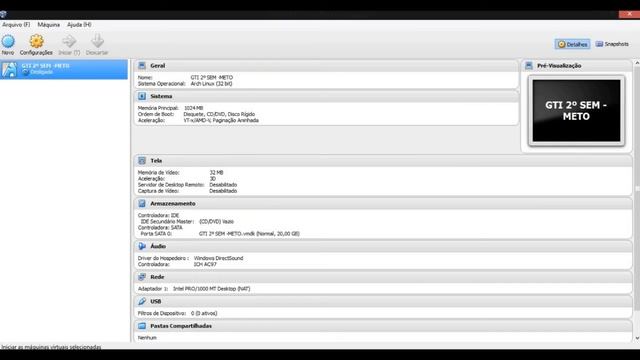Image resolution: width=640 pixels, height=360 pixels.
Task: Open the USB section header link
Action: [156, 301]
